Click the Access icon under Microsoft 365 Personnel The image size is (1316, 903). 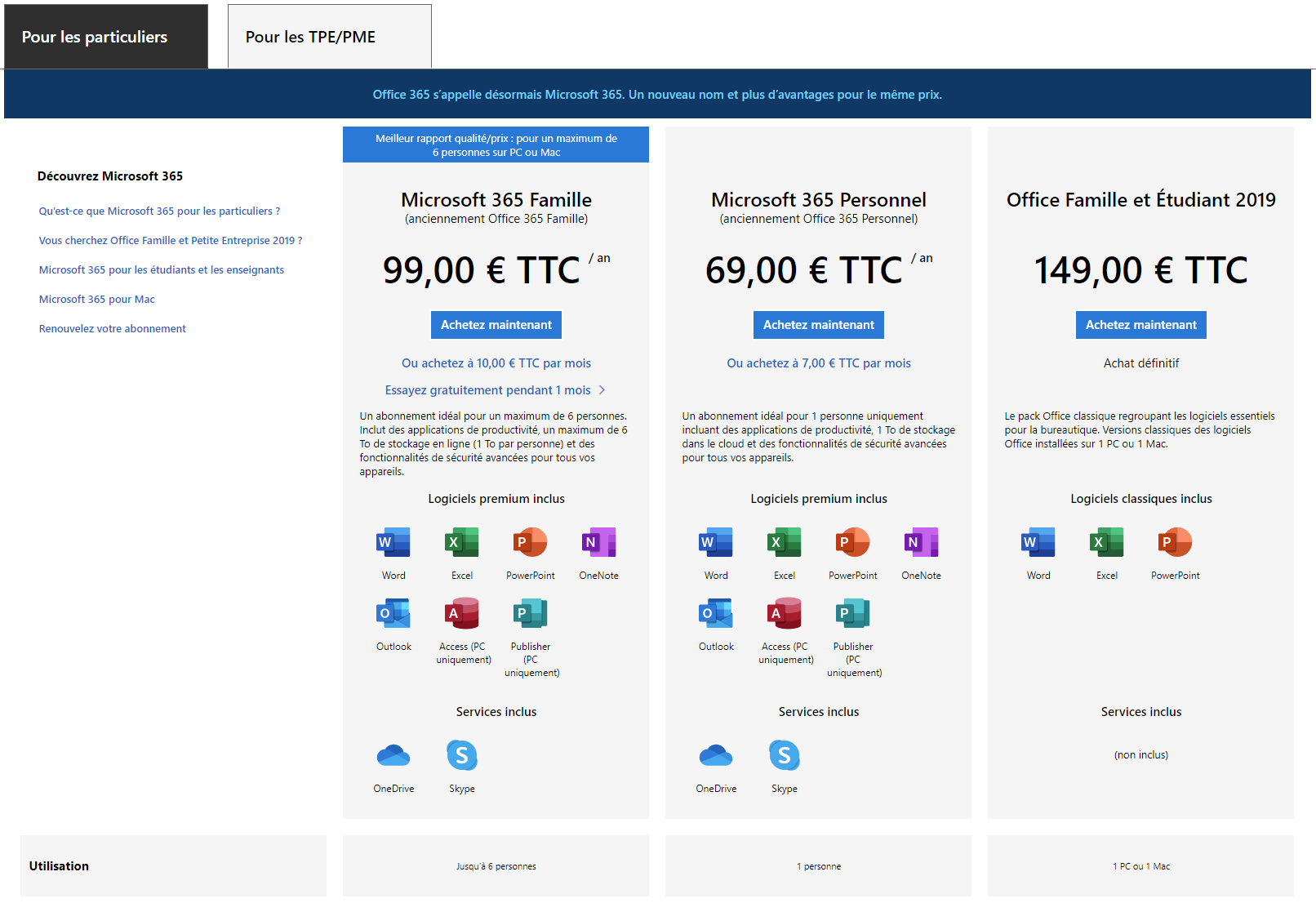click(x=785, y=613)
